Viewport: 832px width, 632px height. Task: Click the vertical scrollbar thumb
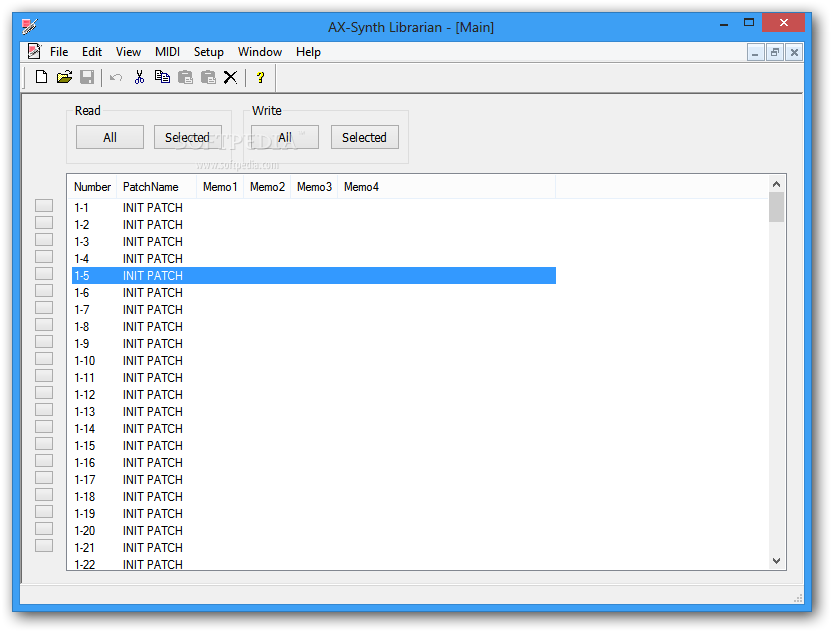[776, 207]
